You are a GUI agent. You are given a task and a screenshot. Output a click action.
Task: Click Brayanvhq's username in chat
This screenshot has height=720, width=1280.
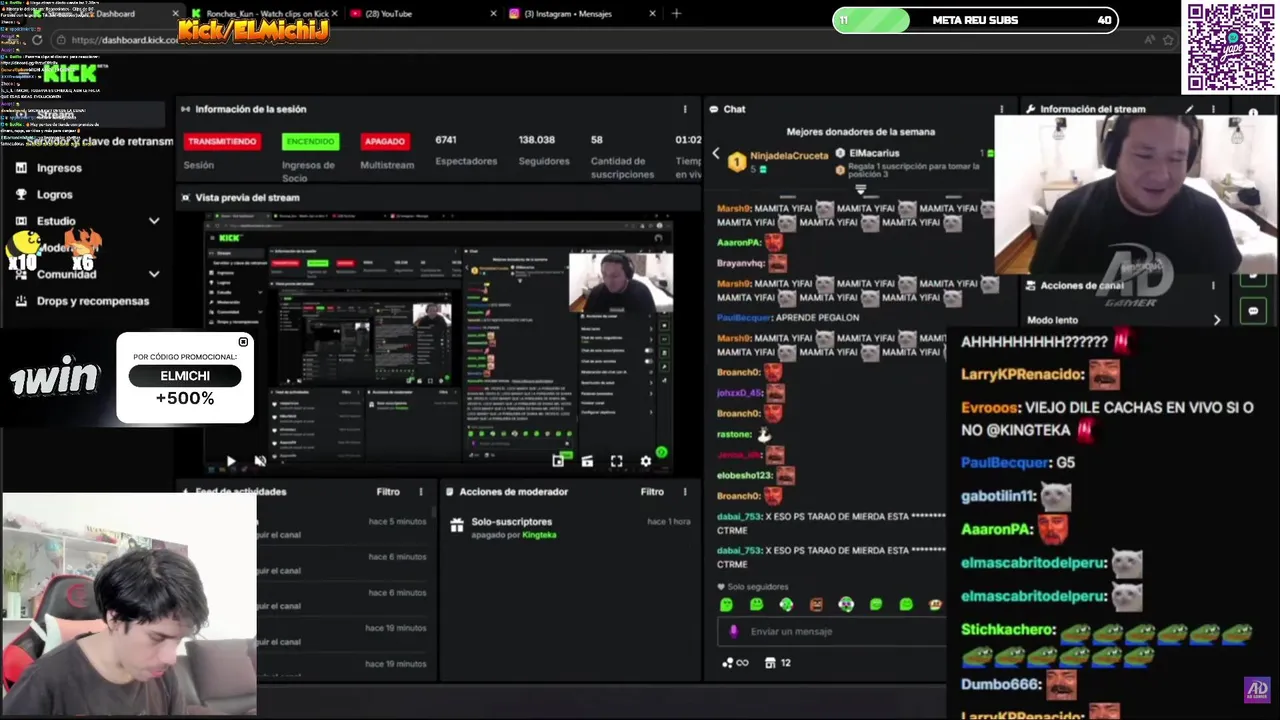[741, 263]
